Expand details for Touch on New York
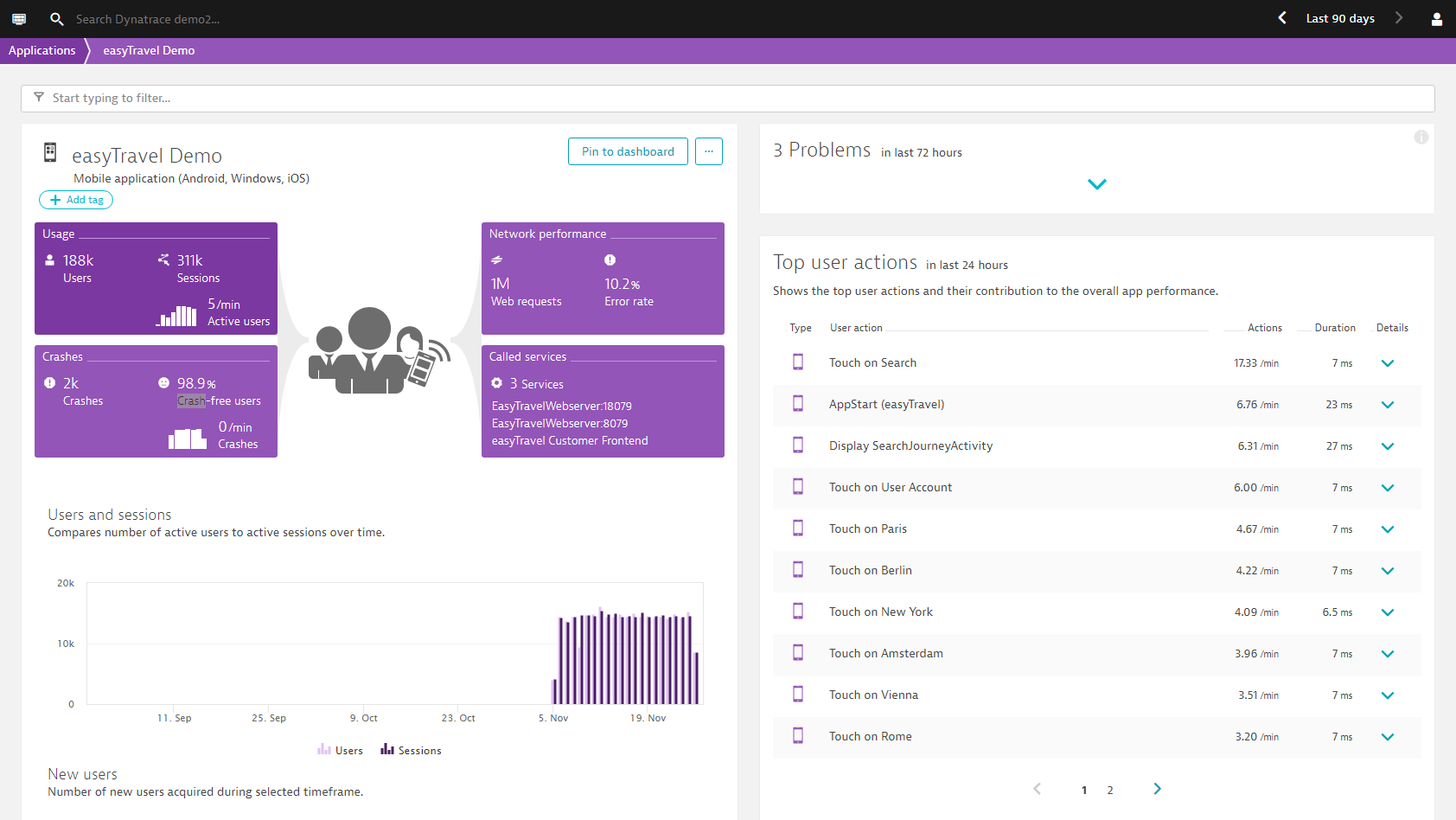Screen dimensions: 1456x820 click(x=1388, y=612)
